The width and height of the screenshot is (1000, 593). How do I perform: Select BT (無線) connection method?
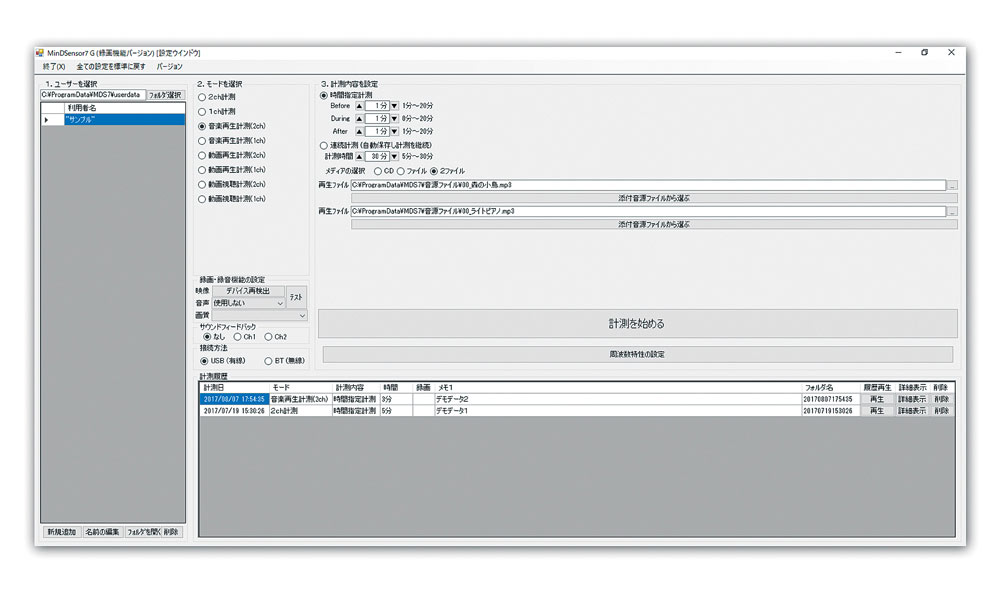267,361
